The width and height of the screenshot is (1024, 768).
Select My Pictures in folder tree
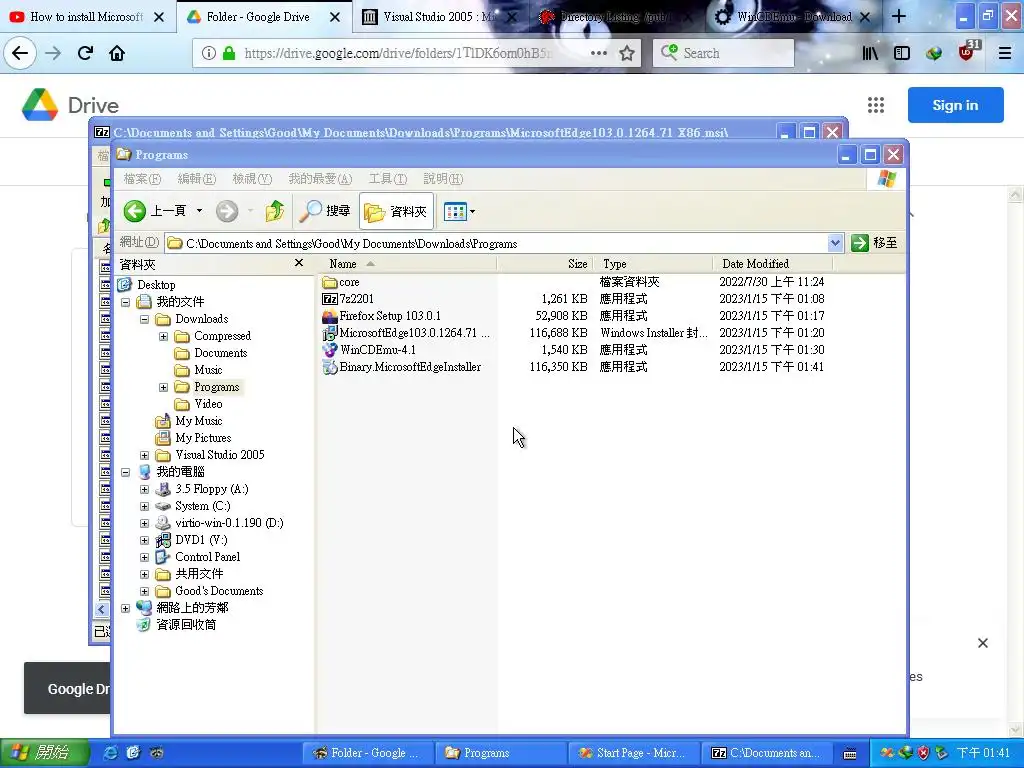click(203, 438)
